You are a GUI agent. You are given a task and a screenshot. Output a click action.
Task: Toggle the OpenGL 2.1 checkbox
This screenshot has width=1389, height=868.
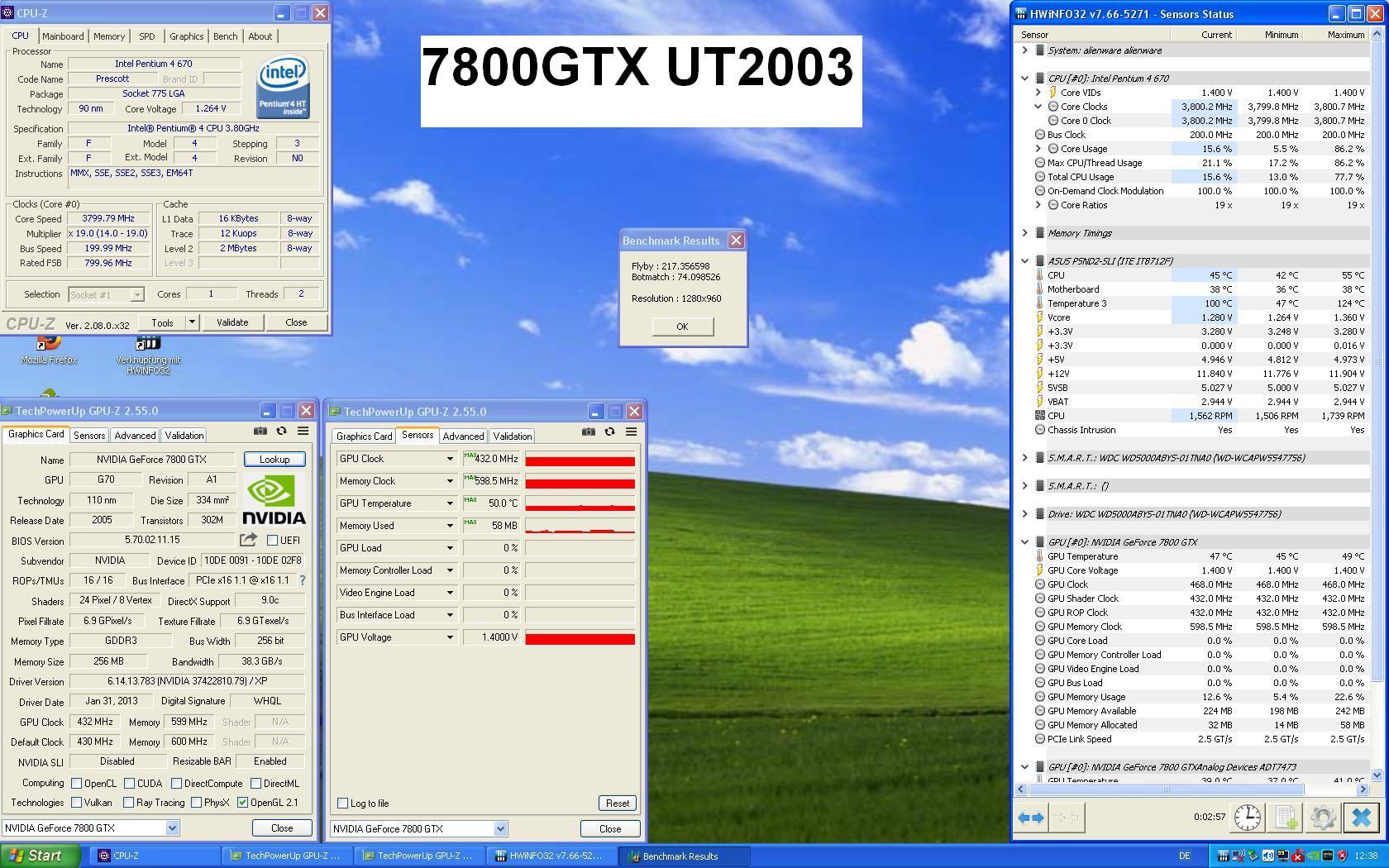point(242,802)
